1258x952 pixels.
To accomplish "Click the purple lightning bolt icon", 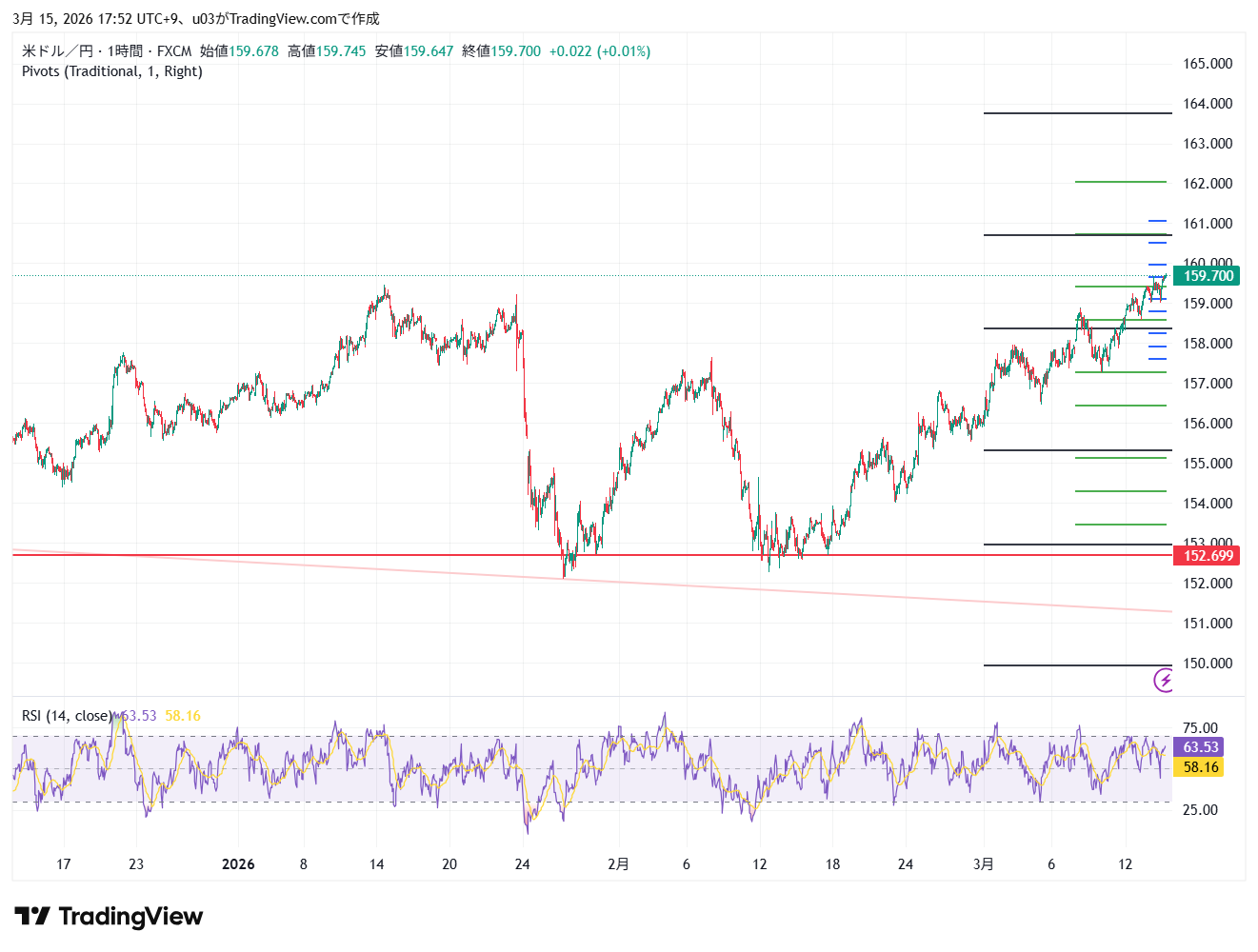I will point(1163,680).
